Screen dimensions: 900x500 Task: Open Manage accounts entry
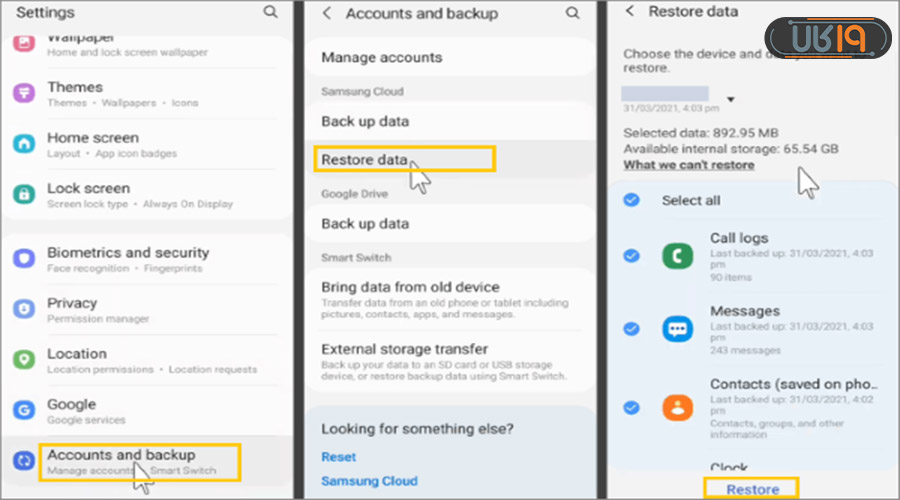click(x=381, y=57)
